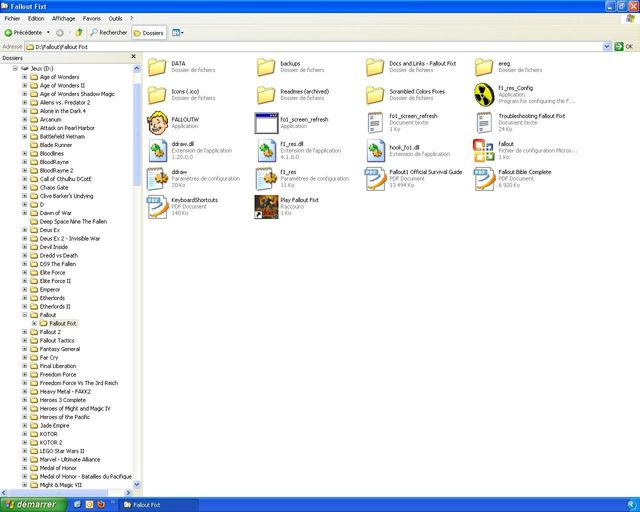Open the DATA folder icon
Viewport: 640px width, 512px height.
coord(157,67)
